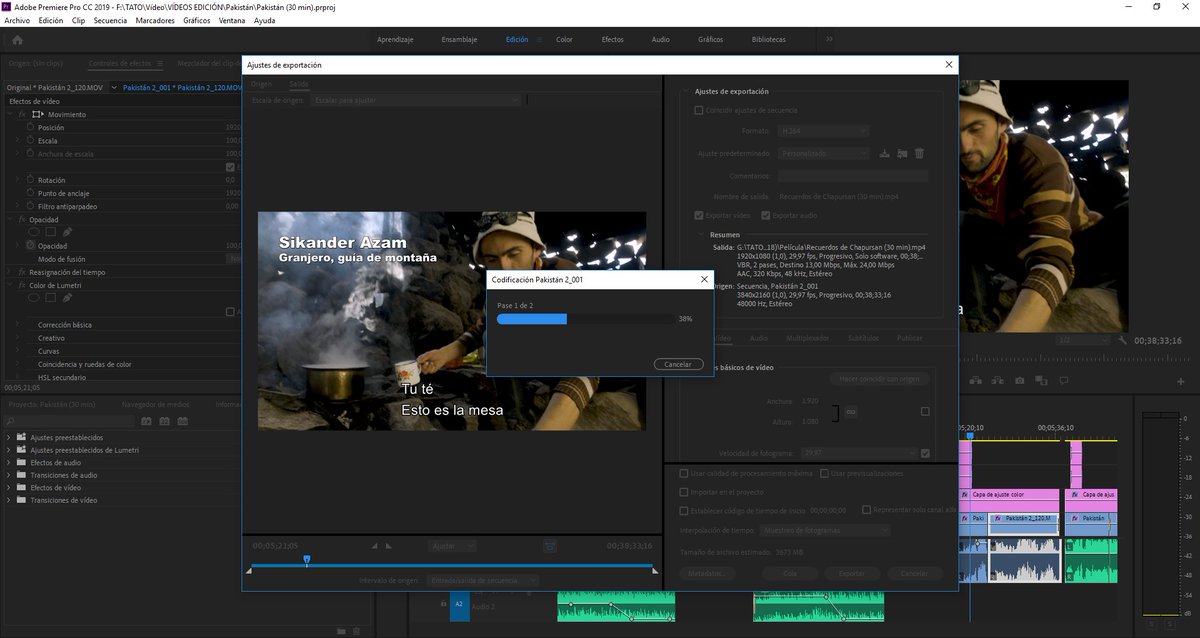Screen dimensions: 1200x638
Task: Click the Cola queue button
Action: point(789,573)
